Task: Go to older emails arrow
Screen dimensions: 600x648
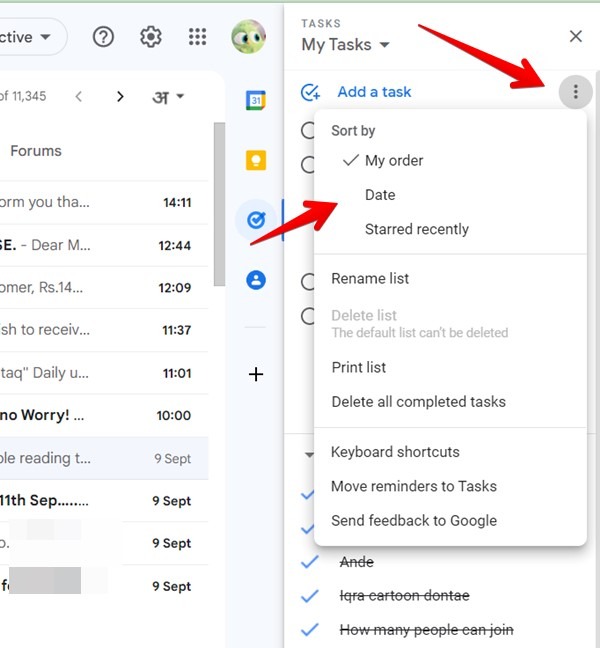Action: click(x=120, y=97)
